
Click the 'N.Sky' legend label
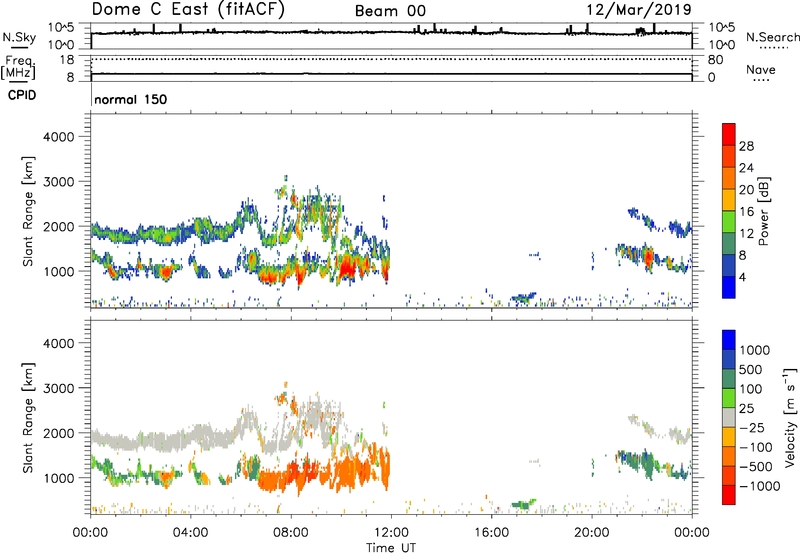coord(19,37)
